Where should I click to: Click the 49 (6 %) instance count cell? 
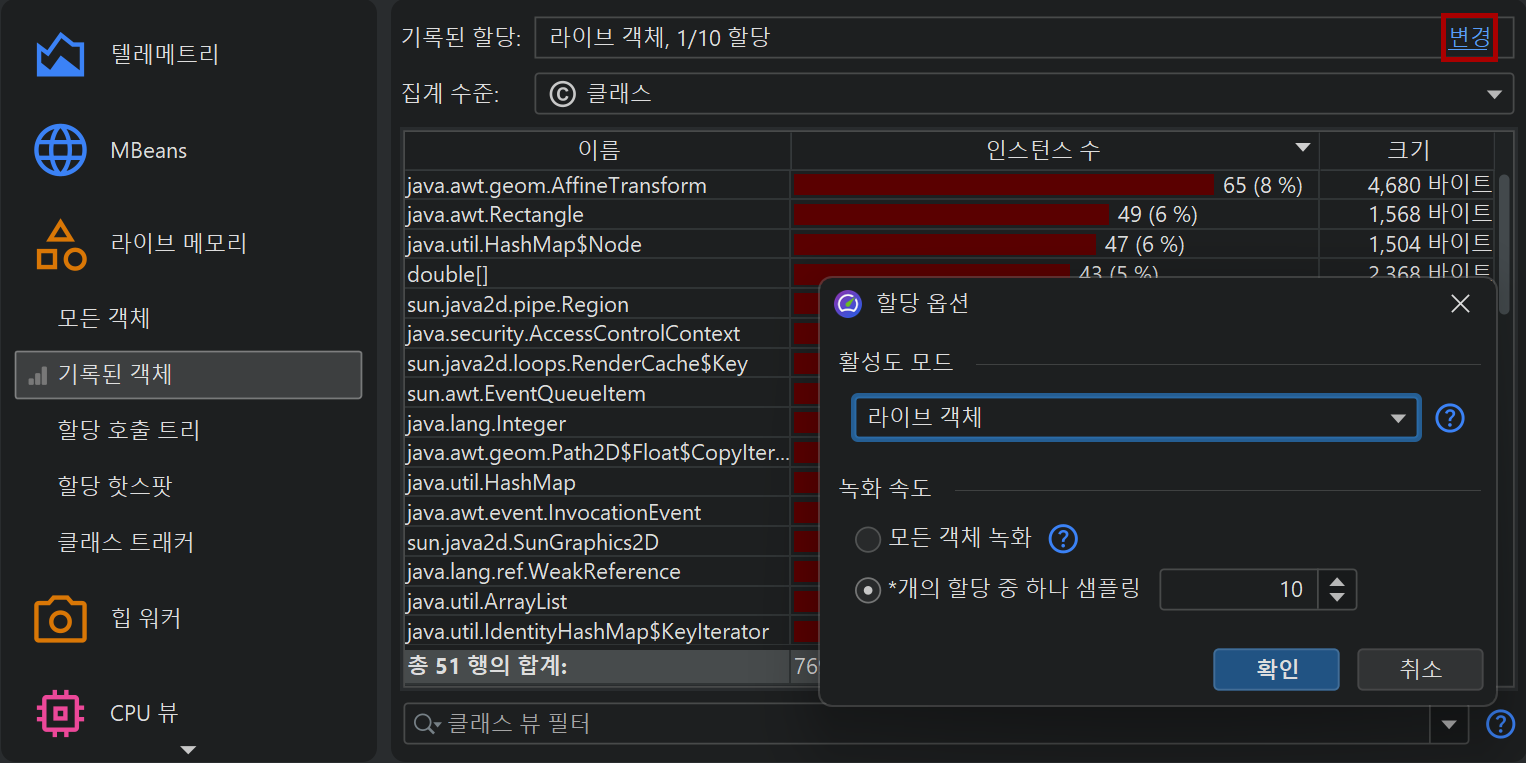pyautogui.click(x=1055, y=215)
